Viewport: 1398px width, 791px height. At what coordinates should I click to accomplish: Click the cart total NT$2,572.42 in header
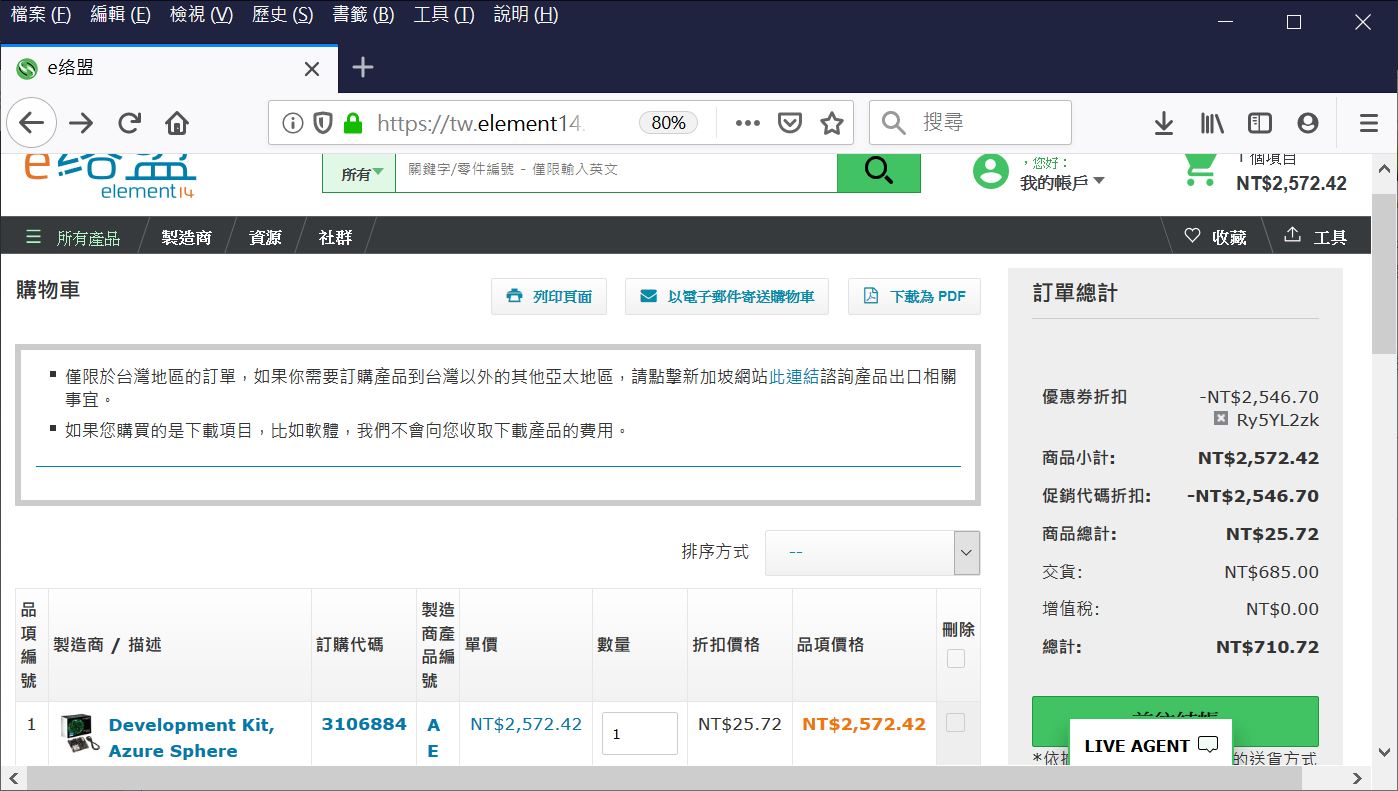tap(1291, 183)
